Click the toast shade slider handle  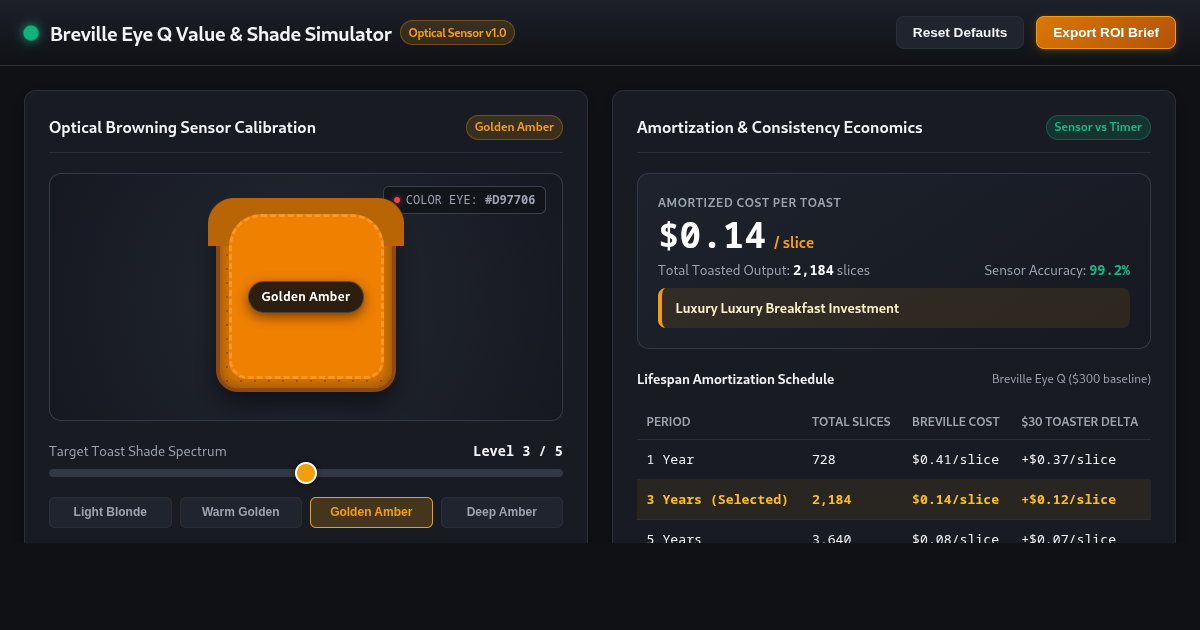click(x=306, y=473)
